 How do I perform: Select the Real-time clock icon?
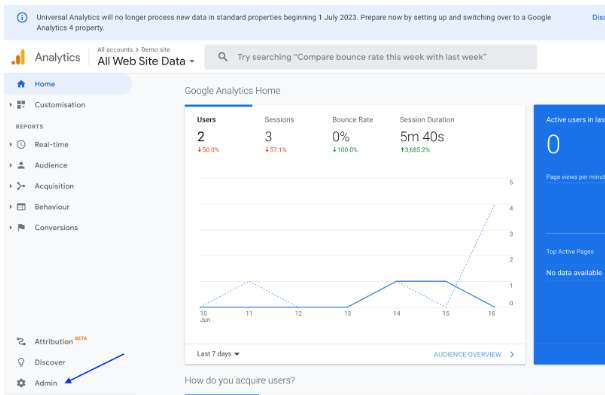[x=21, y=144]
